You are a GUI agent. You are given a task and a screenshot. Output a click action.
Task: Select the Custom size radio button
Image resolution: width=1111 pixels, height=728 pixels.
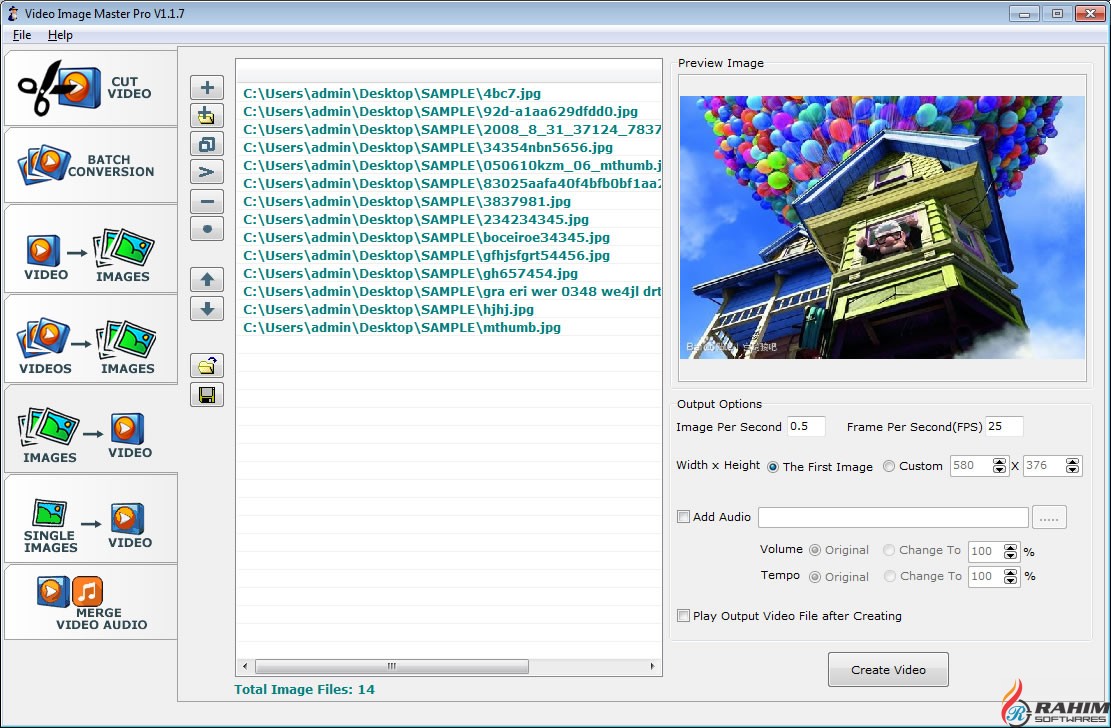pos(889,466)
